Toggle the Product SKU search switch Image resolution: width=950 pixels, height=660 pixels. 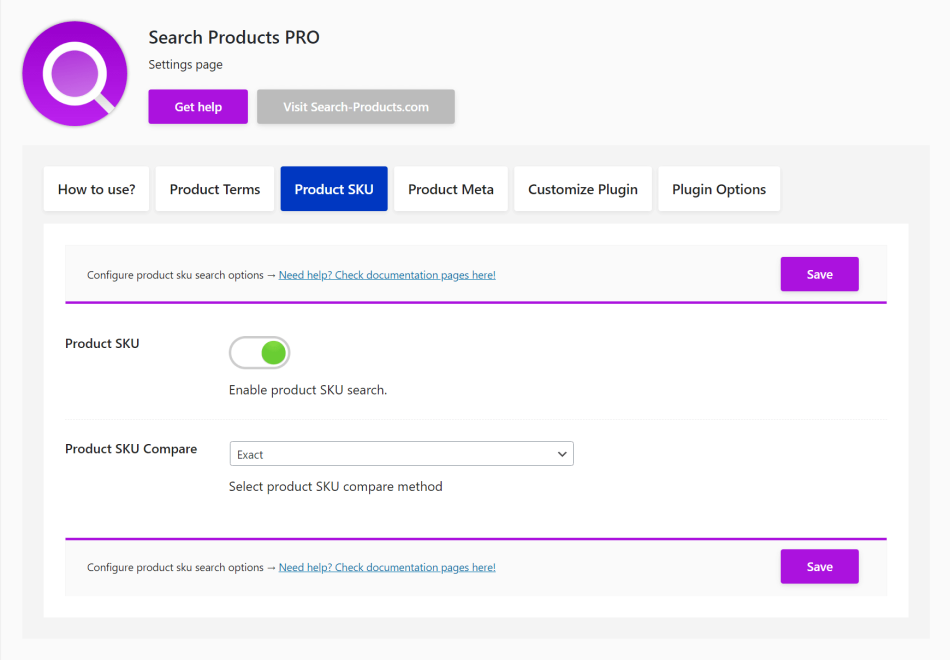[260, 352]
